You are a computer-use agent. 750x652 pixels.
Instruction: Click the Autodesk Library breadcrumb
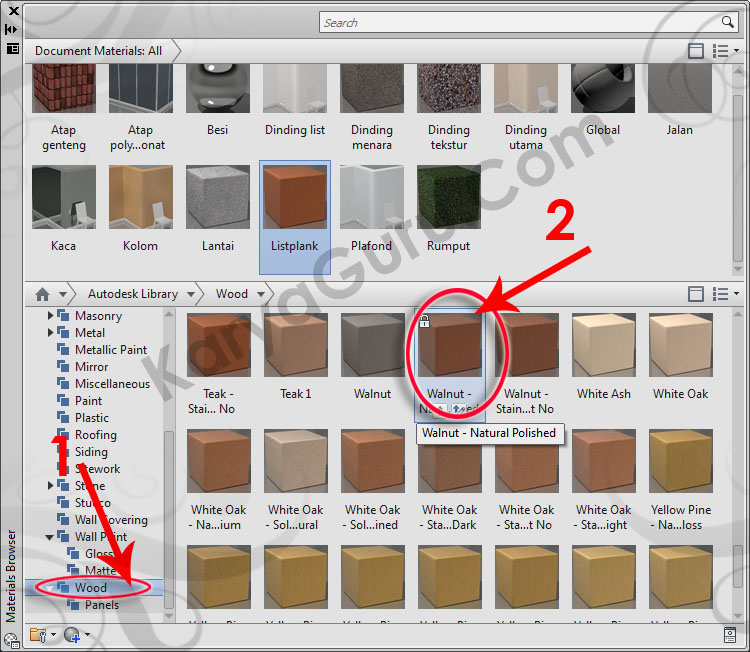(132, 294)
